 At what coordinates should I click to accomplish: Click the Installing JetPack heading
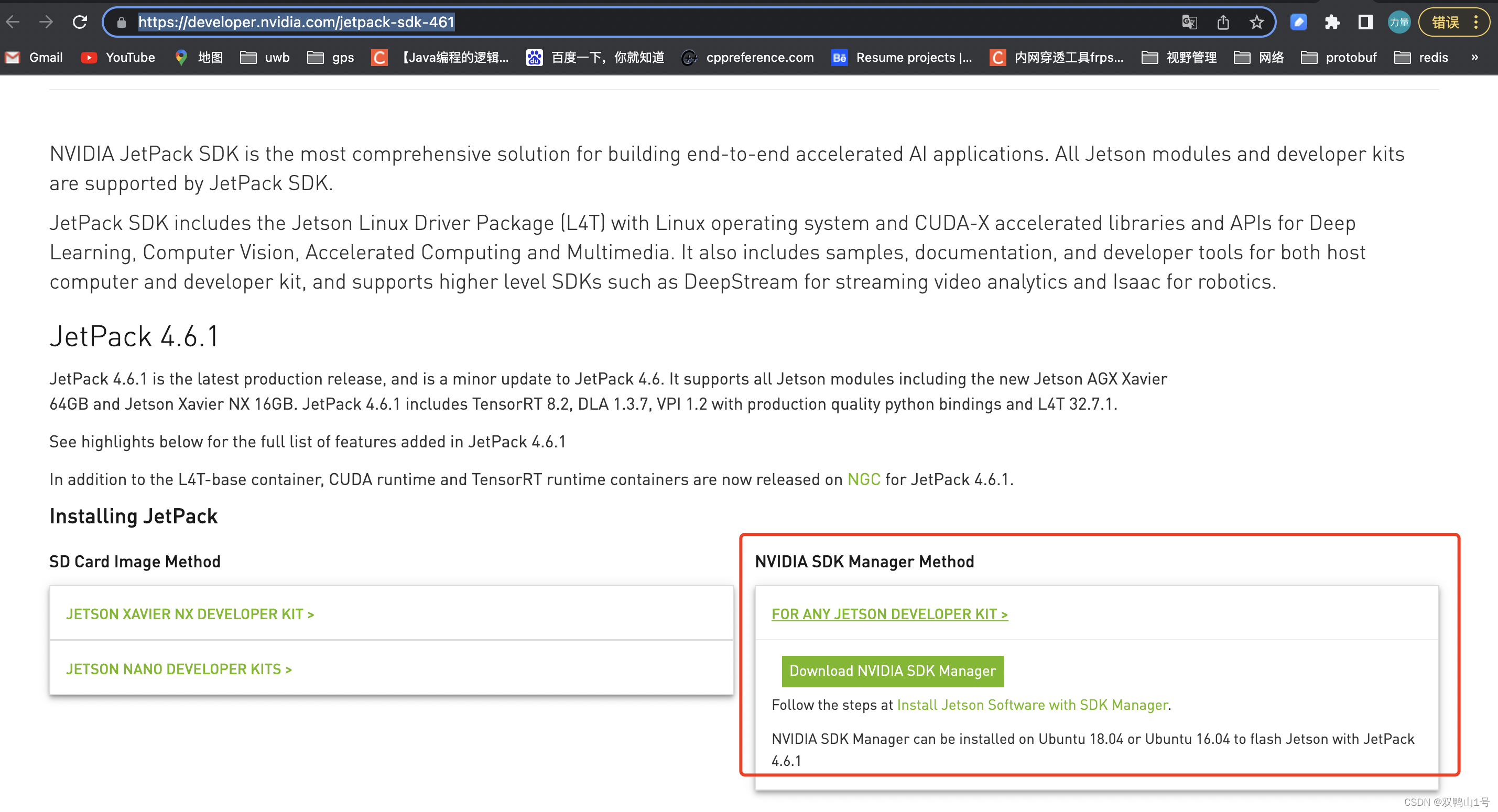tap(134, 516)
